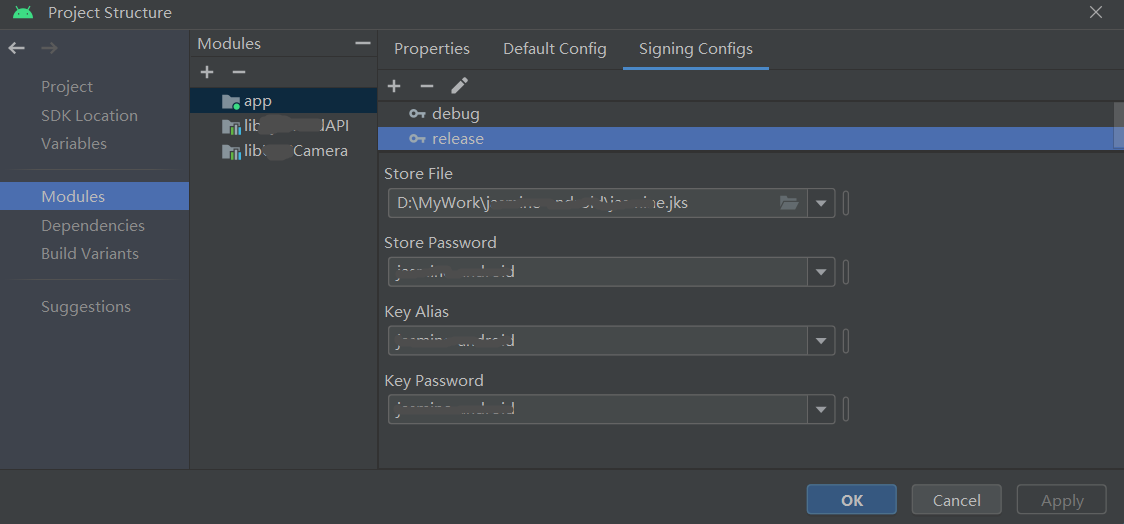Expand the Store File dropdown
The height and width of the screenshot is (524, 1124).
[x=821, y=203]
